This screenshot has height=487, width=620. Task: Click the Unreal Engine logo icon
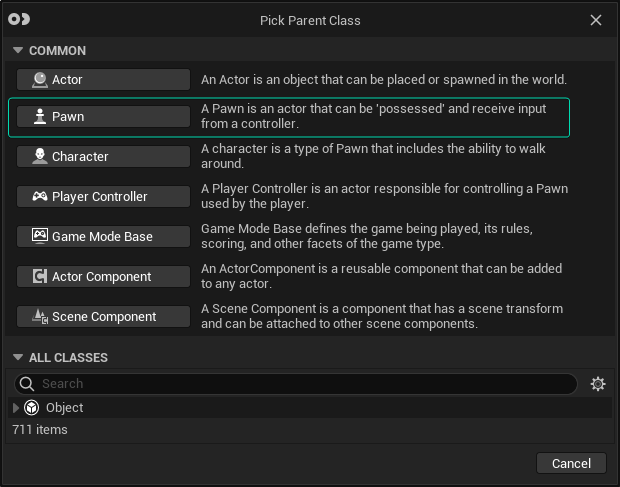[x=19, y=20]
